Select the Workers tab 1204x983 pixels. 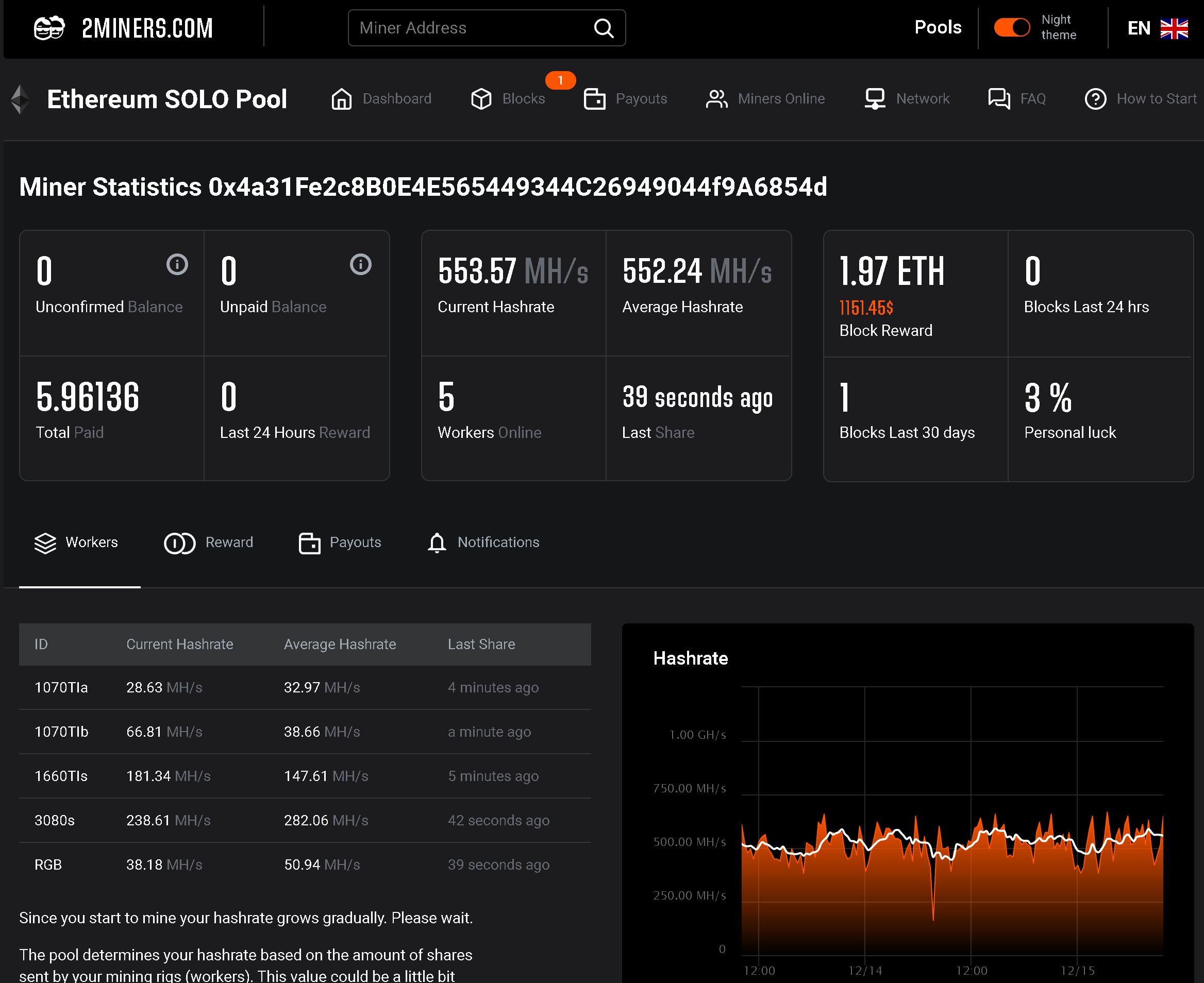(78, 542)
